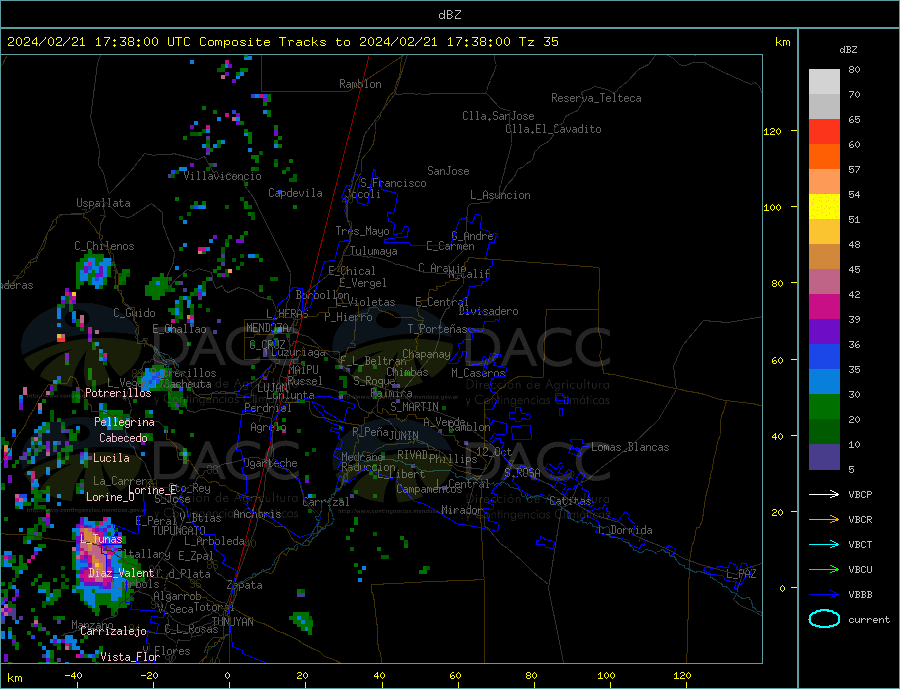
Task: Click the MENDOZA city label
Action: 268,328
